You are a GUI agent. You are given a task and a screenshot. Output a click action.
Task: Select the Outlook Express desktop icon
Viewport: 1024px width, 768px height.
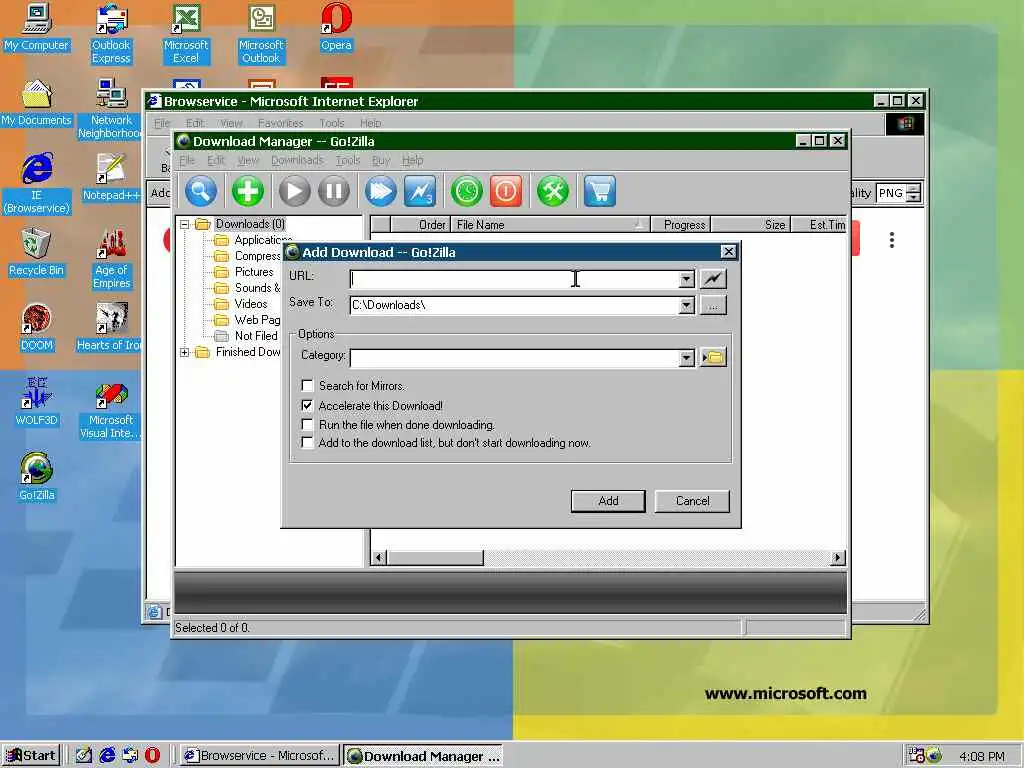(x=111, y=34)
